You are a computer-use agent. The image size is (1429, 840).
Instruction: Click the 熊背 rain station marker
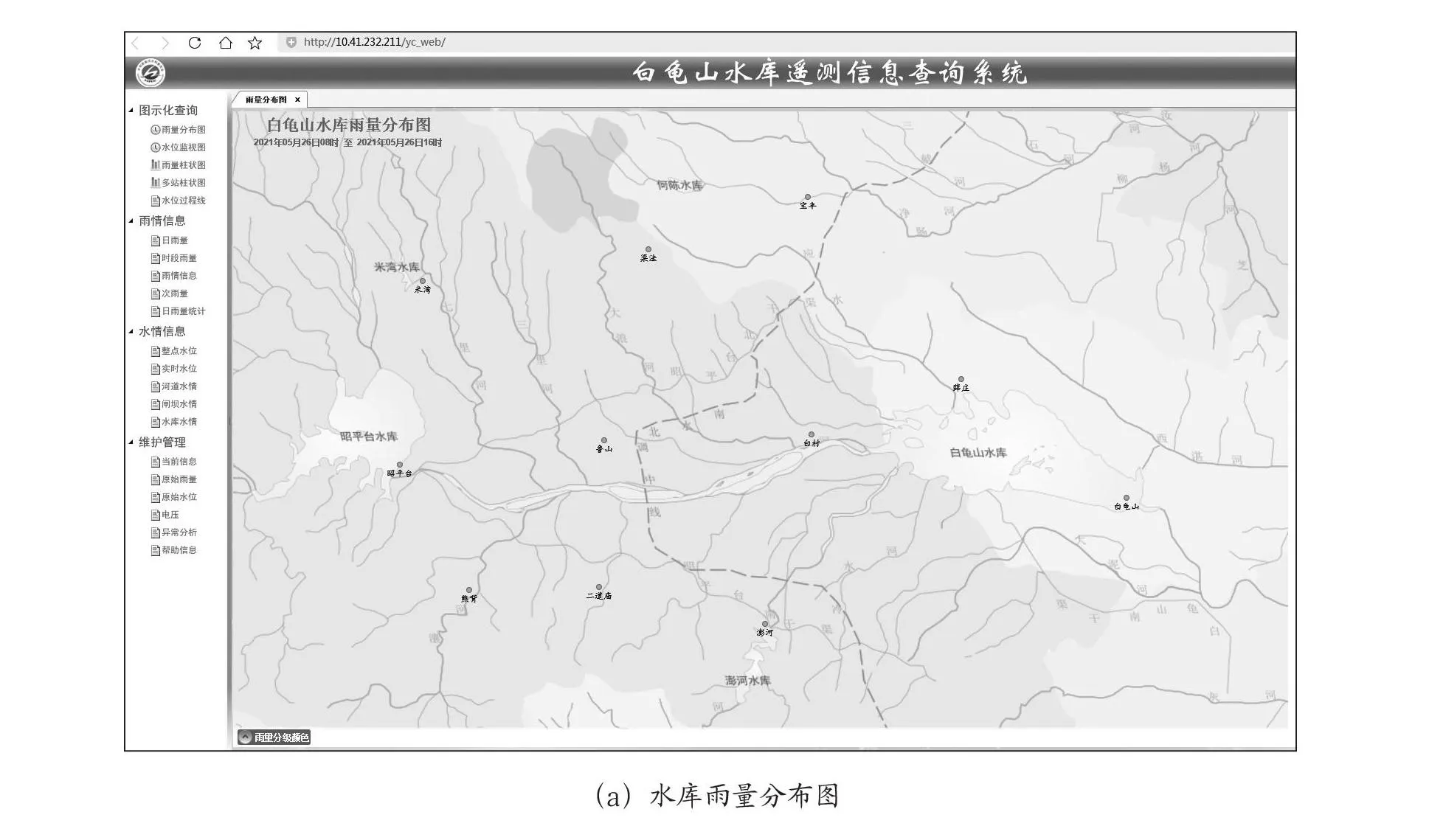469,591
